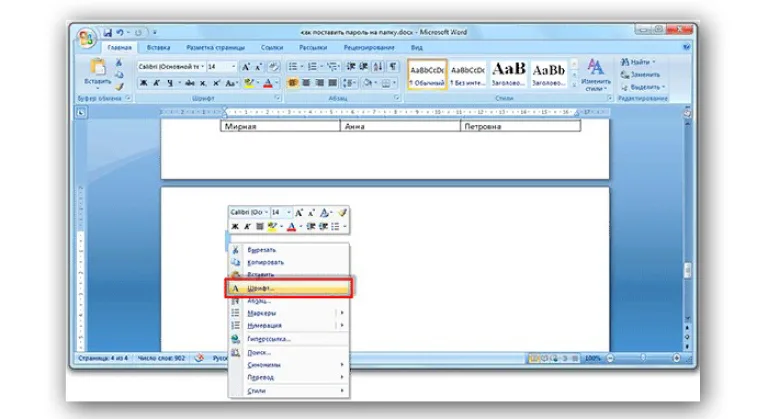Switch to the Вид ribbon tab
Screen dimensions: 768x419
[x=417, y=48]
